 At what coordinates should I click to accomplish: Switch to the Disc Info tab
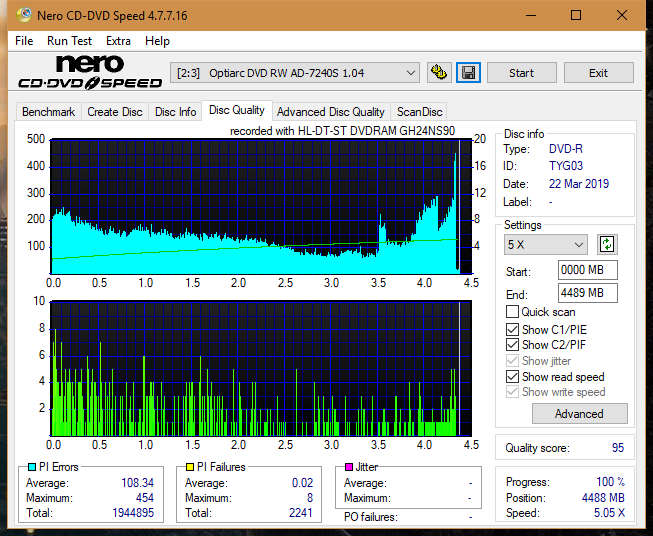(x=175, y=112)
